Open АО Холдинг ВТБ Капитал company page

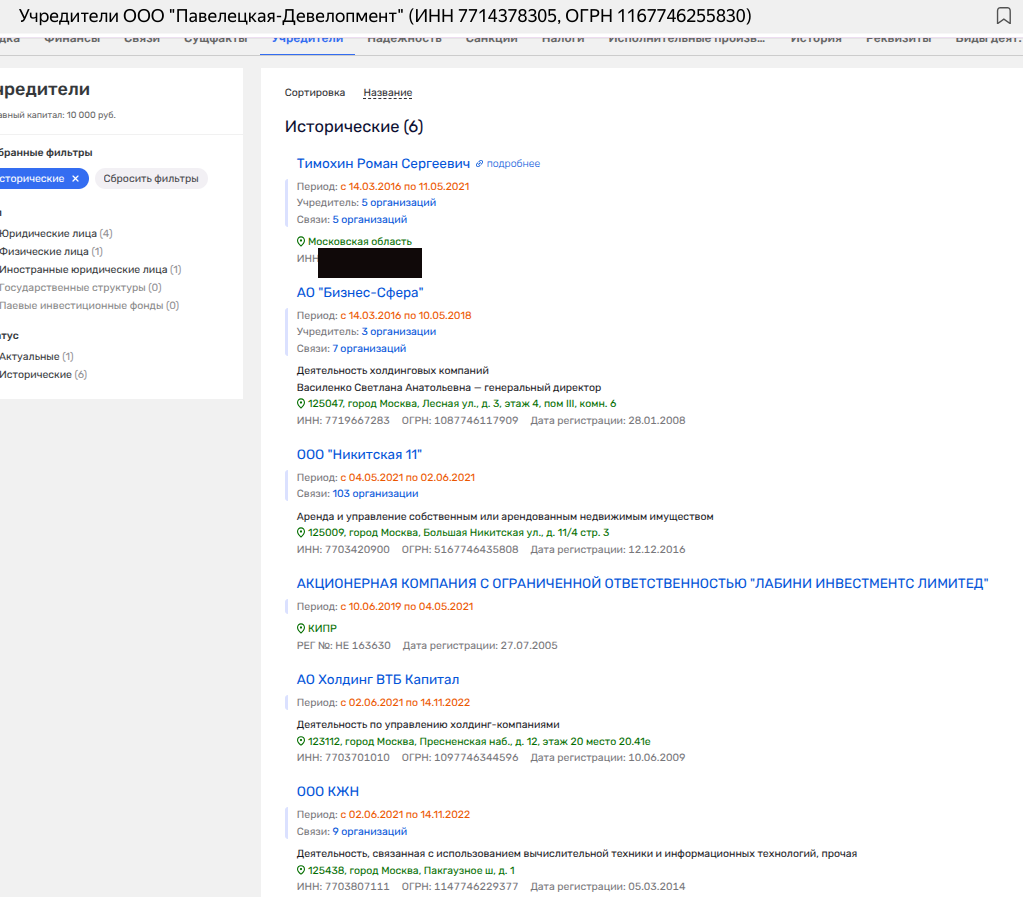click(377, 679)
